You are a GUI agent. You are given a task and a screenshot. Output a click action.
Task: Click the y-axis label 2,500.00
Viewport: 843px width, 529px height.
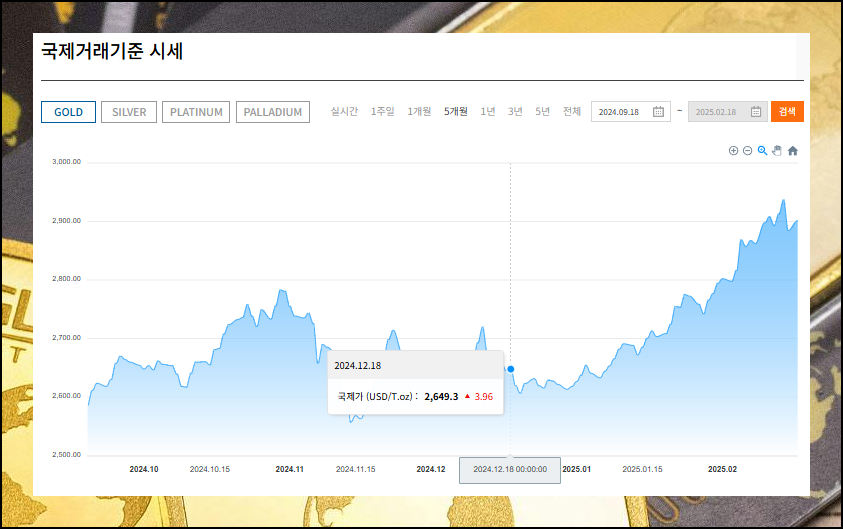(66, 455)
